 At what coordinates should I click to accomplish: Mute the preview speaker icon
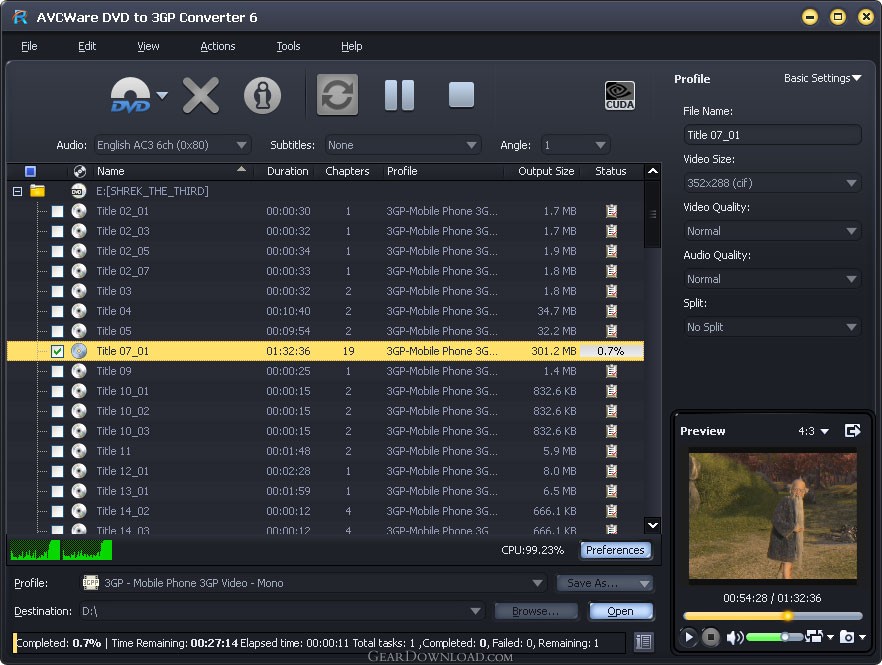(734, 637)
